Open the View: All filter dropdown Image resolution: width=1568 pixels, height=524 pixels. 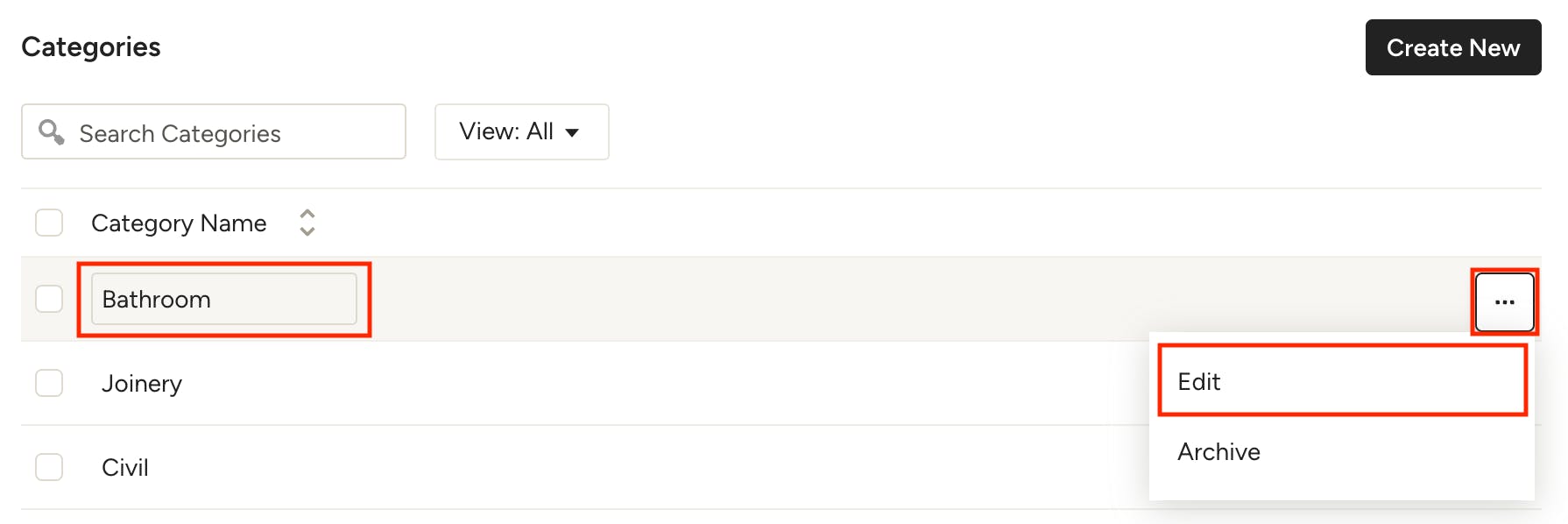pyautogui.click(x=522, y=131)
